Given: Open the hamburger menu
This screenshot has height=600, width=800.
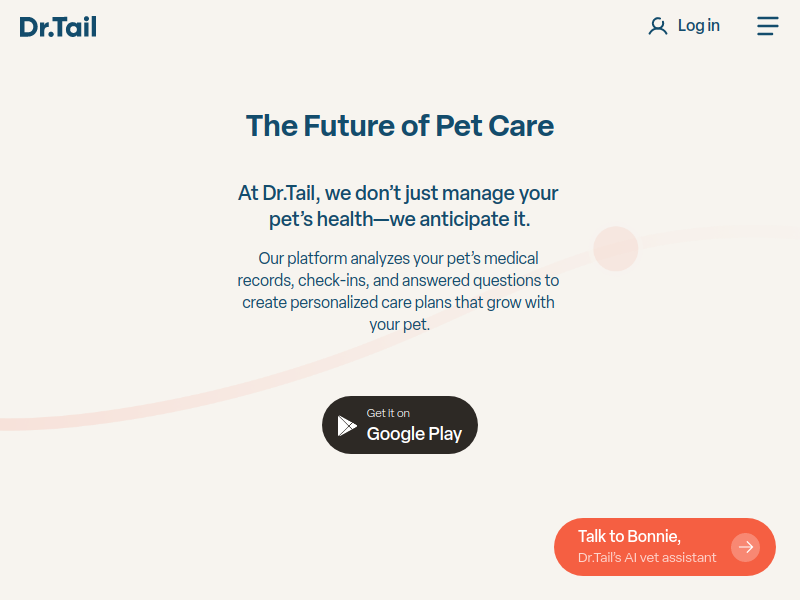Looking at the screenshot, I should tap(767, 26).
